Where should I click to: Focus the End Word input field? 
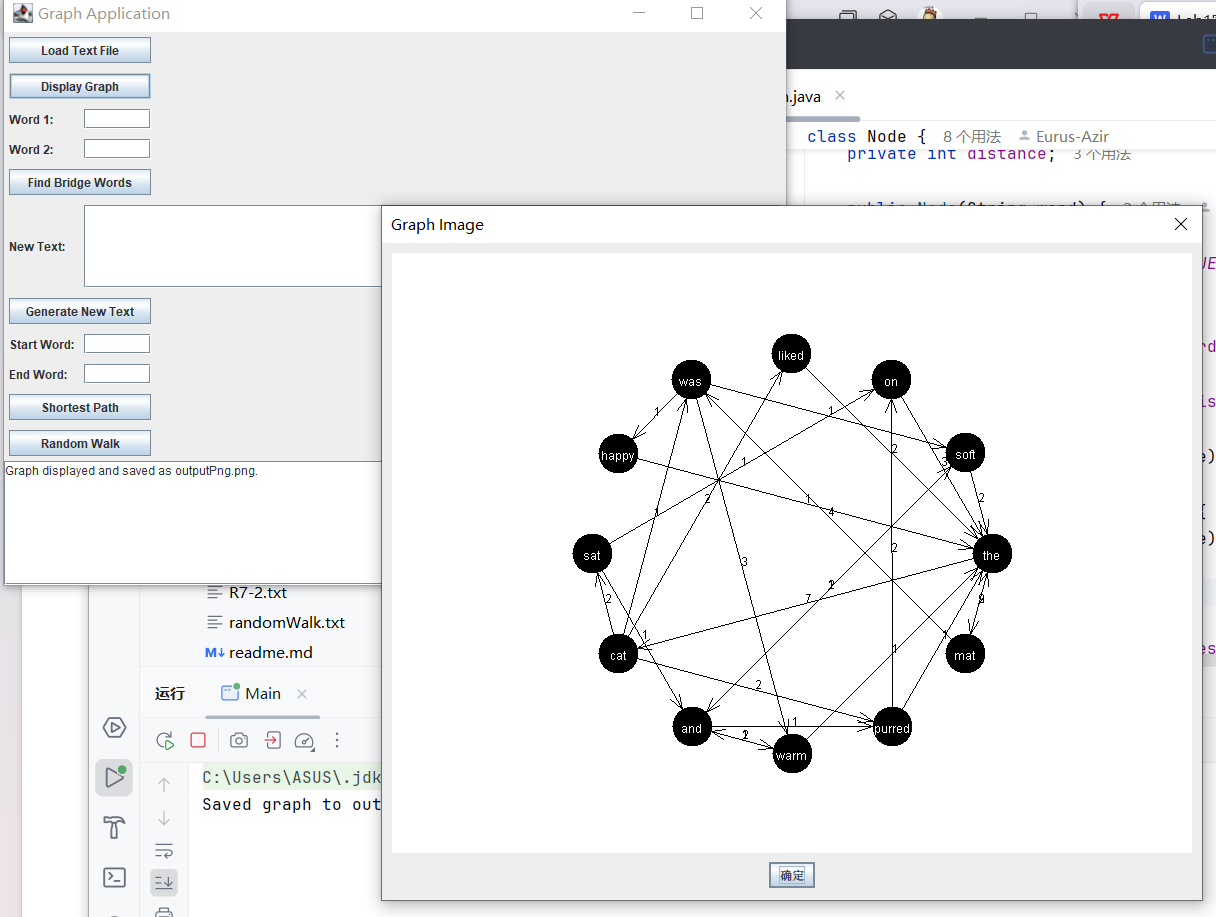tap(117, 374)
